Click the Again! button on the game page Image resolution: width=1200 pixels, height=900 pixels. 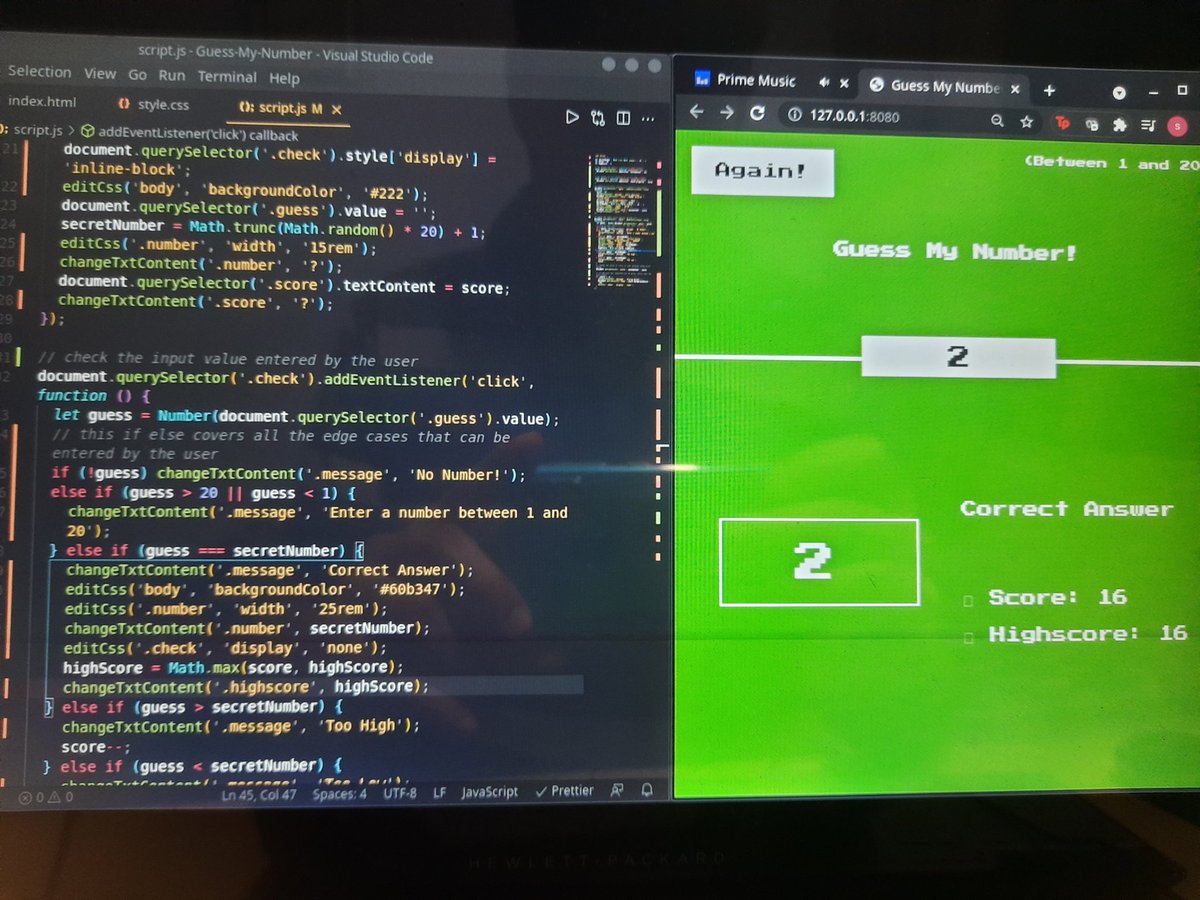[762, 171]
